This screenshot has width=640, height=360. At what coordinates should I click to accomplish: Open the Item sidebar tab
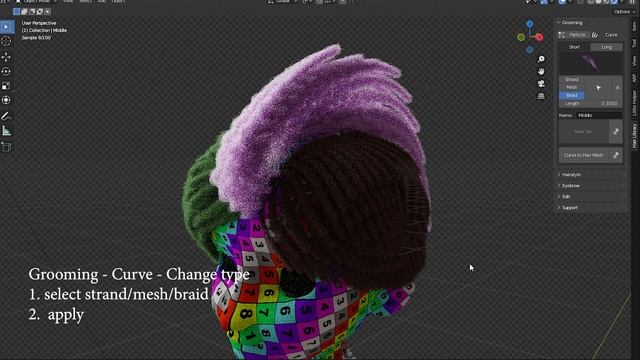click(x=634, y=26)
